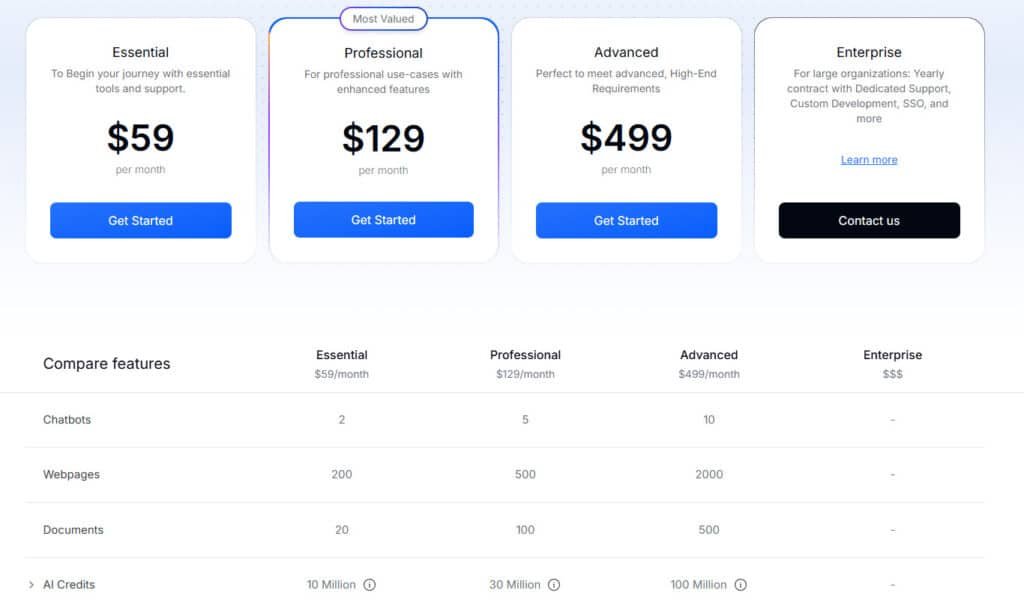Click the Enterprise card title

point(869,52)
